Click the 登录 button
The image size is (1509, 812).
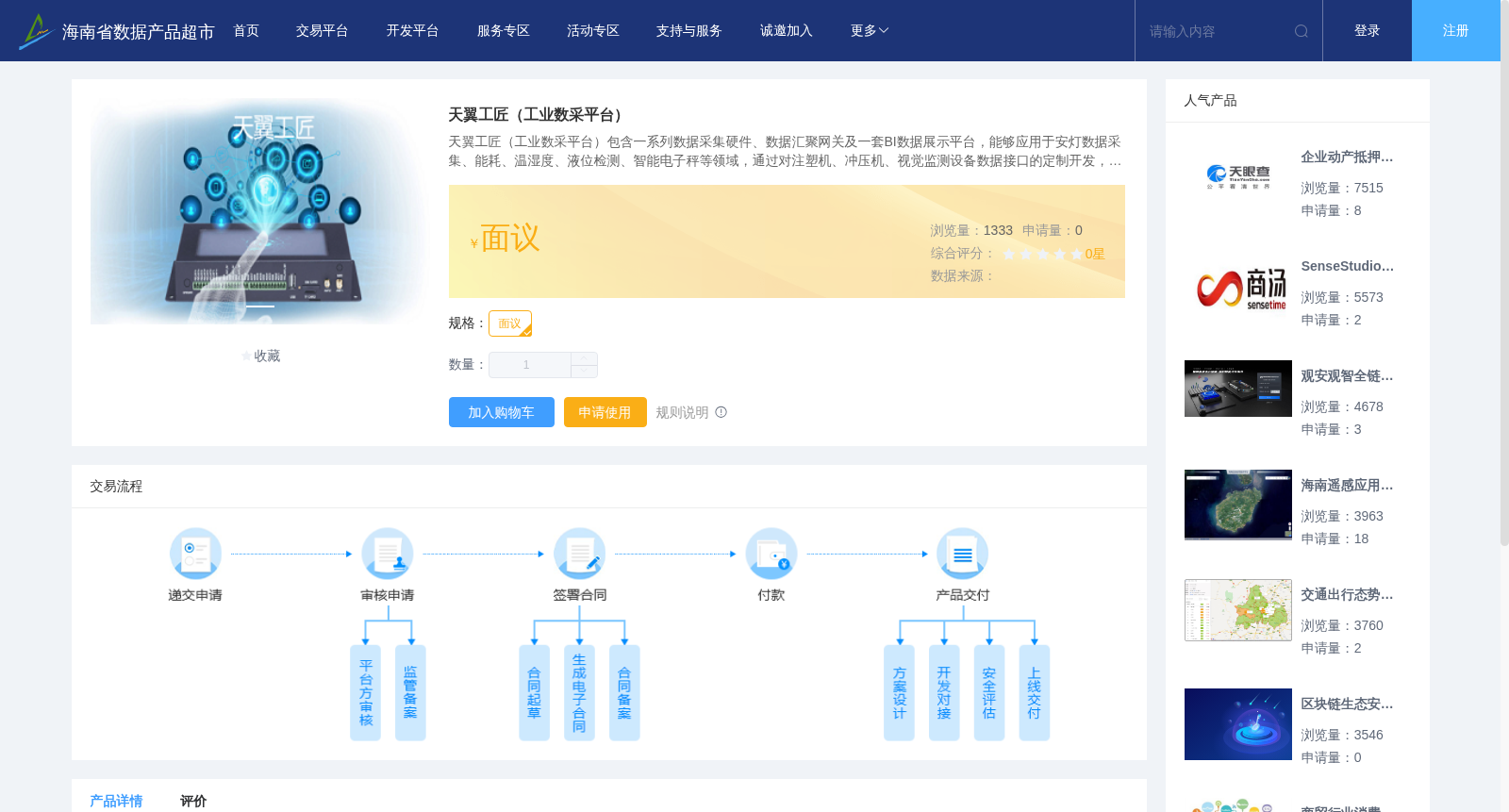tap(1368, 31)
